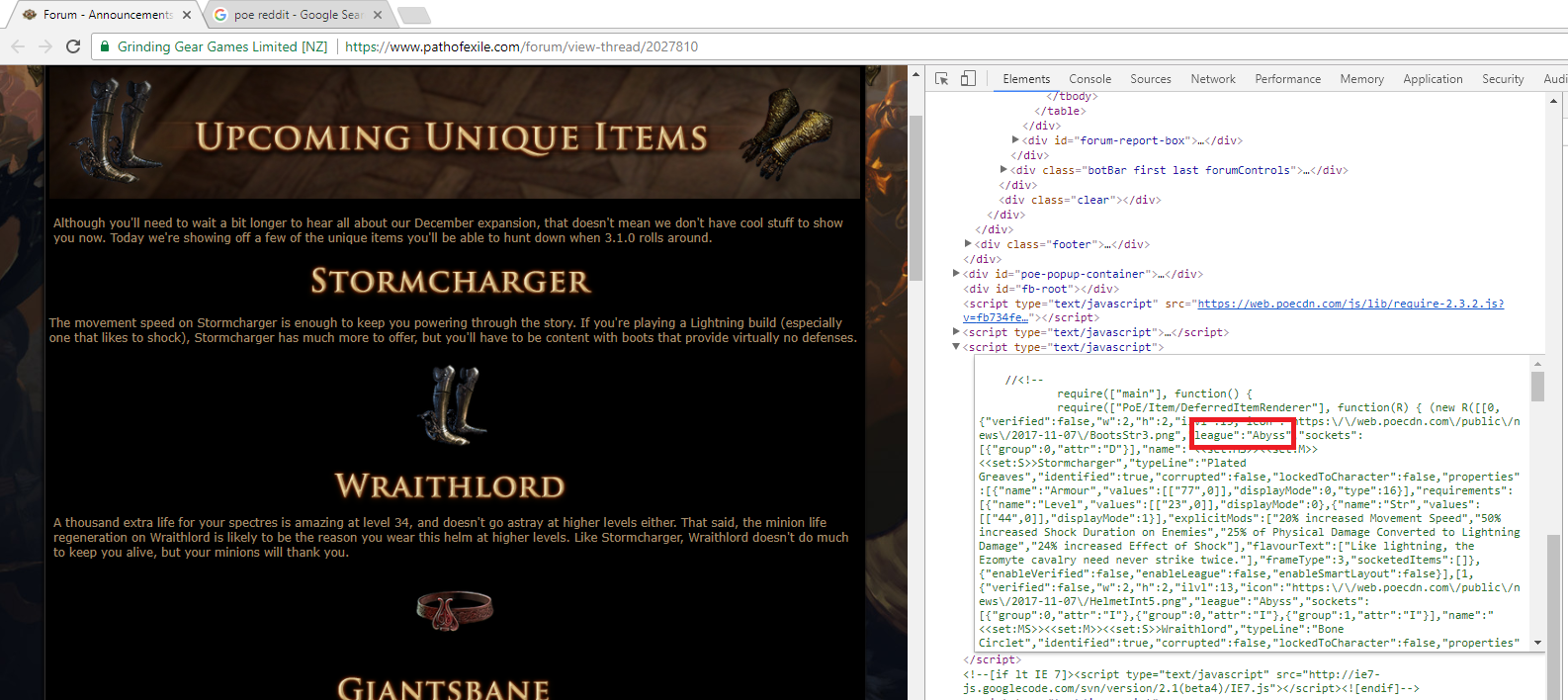Image resolution: width=1568 pixels, height=700 pixels.
Task: Expand the forum-report-box div node
Action: click(1015, 140)
